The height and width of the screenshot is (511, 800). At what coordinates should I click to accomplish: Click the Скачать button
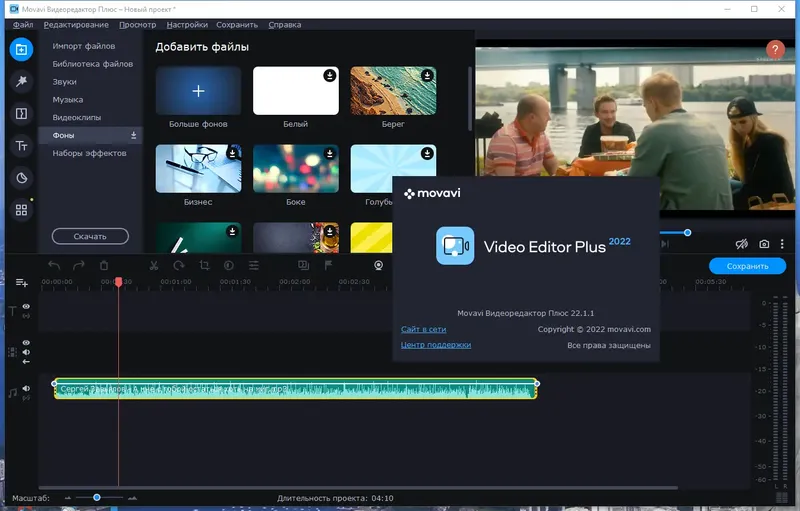point(90,236)
